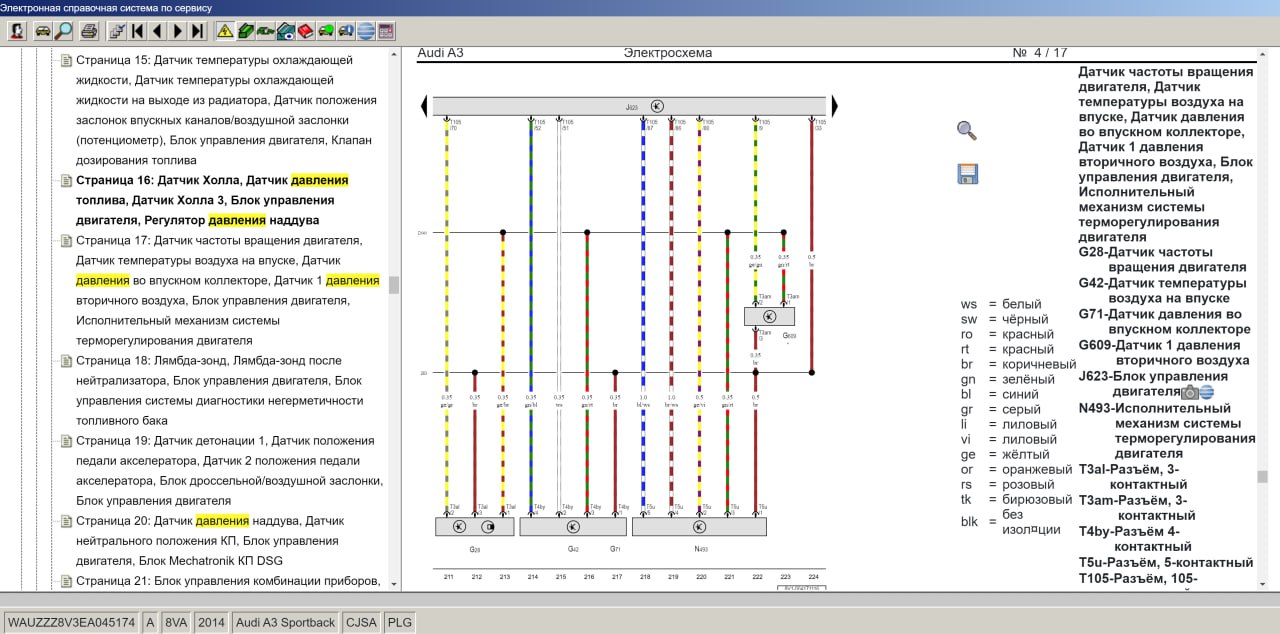Click the page number '№ 4 / 17'
Viewport: 1280px width, 634px height.
click(1040, 53)
